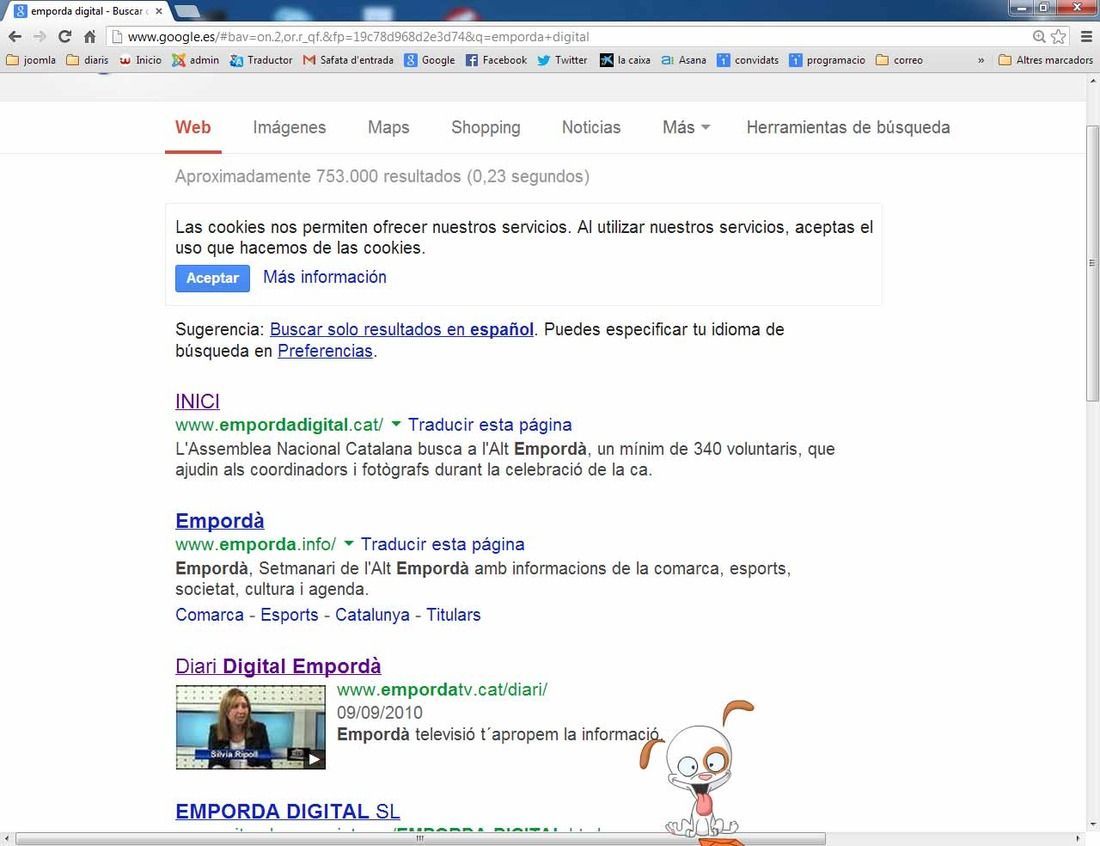Play the Silvia Ripoll video thumbnail
This screenshot has height=846, width=1100.
tap(250, 727)
